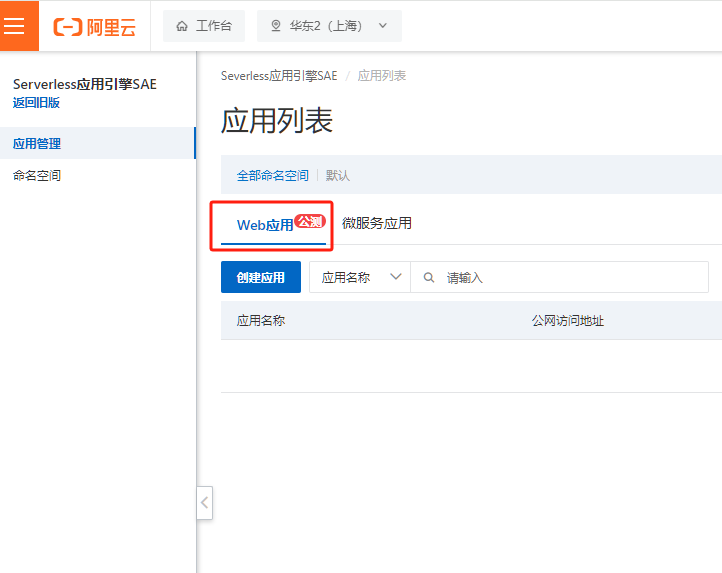
Task: Collapse the sidebar with the arrow handle
Action: 204,503
